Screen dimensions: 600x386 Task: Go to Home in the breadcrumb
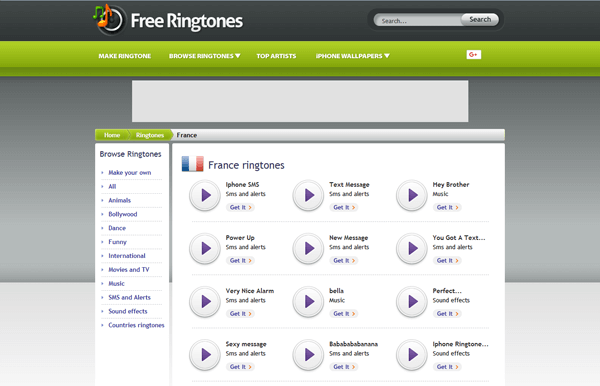click(112, 135)
